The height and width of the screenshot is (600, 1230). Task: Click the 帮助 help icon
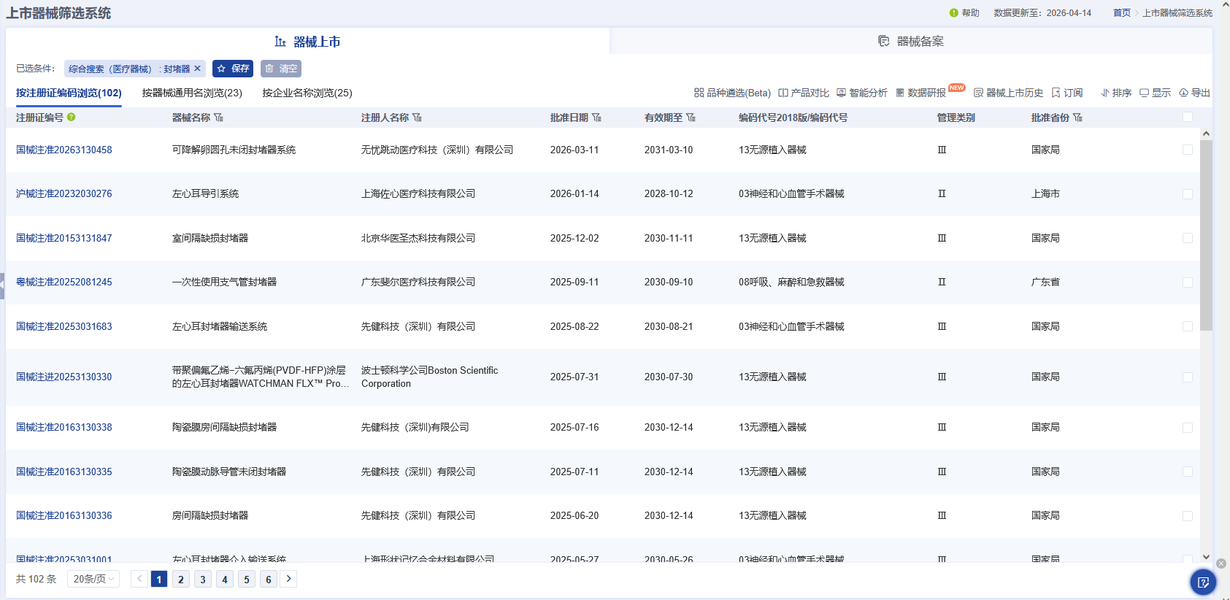[954, 13]
